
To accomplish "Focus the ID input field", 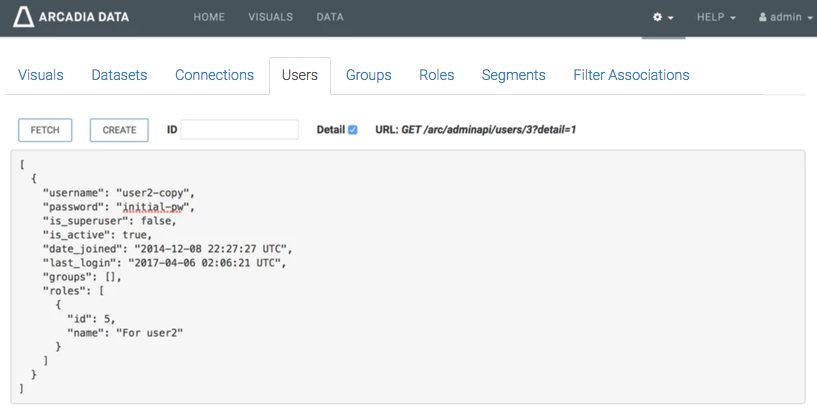I will (240, 130).
